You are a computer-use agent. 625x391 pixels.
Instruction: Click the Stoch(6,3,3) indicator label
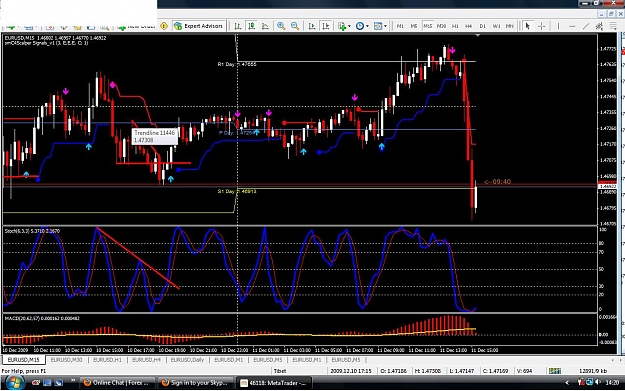(x=32, y=231)
